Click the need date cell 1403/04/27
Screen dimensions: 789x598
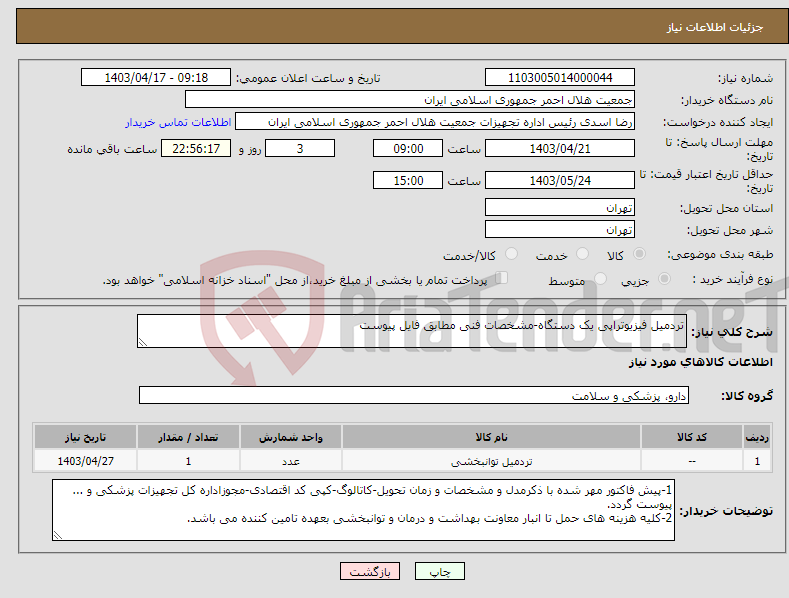[x=85, y=461]
